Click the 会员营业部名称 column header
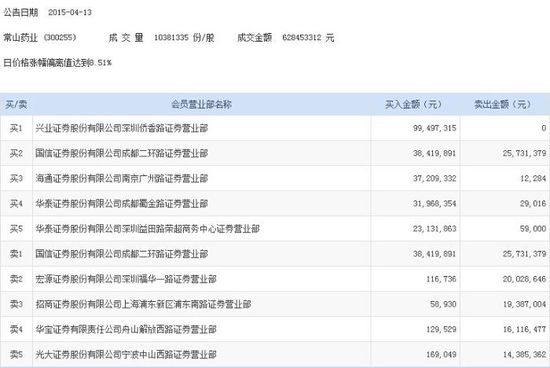The height and width of the screenshot is (368, 550). click(201, 104)
